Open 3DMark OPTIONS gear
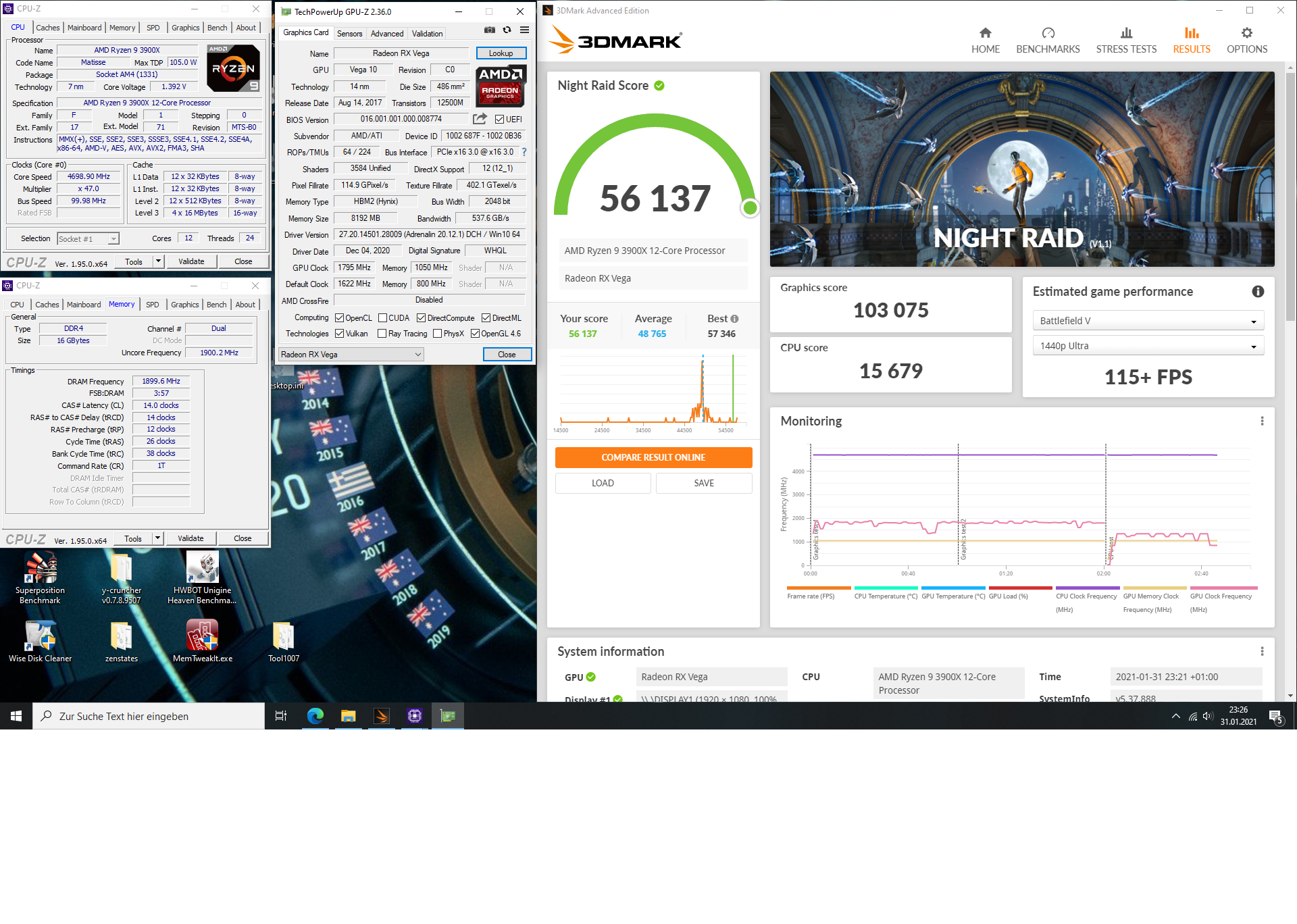Screen dimensions: 1297x924 (x=1247, y=41)
